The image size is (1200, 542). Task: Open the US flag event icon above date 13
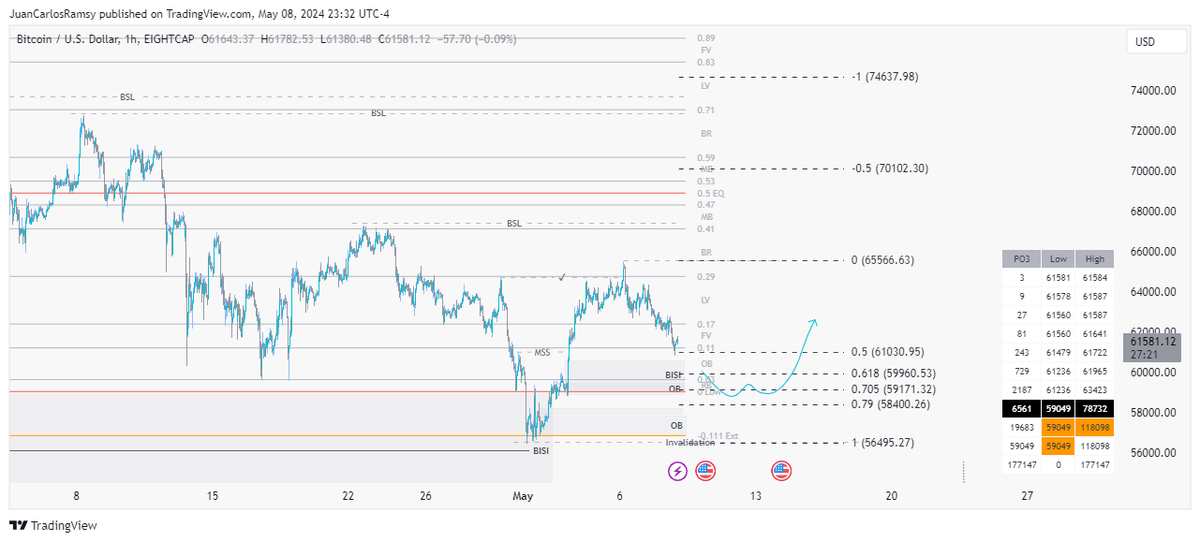781,470
